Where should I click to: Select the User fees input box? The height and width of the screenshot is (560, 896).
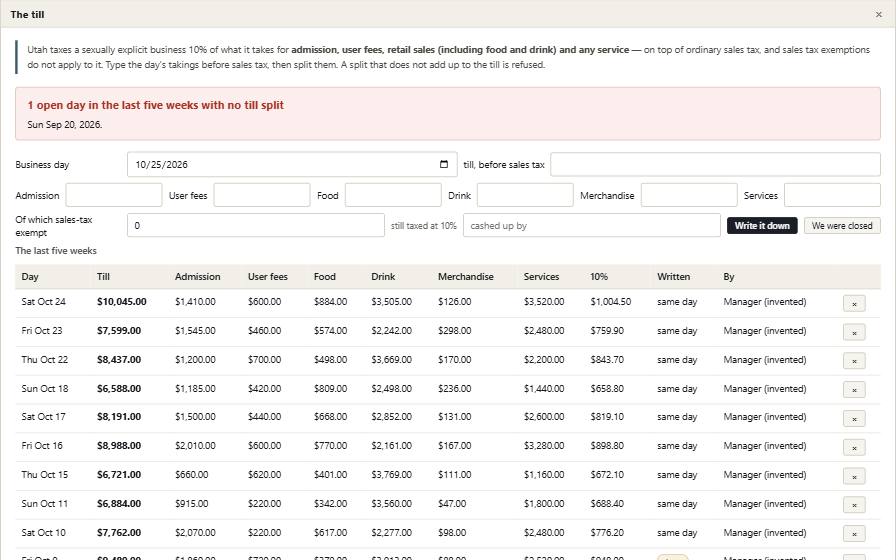(262, 195)
